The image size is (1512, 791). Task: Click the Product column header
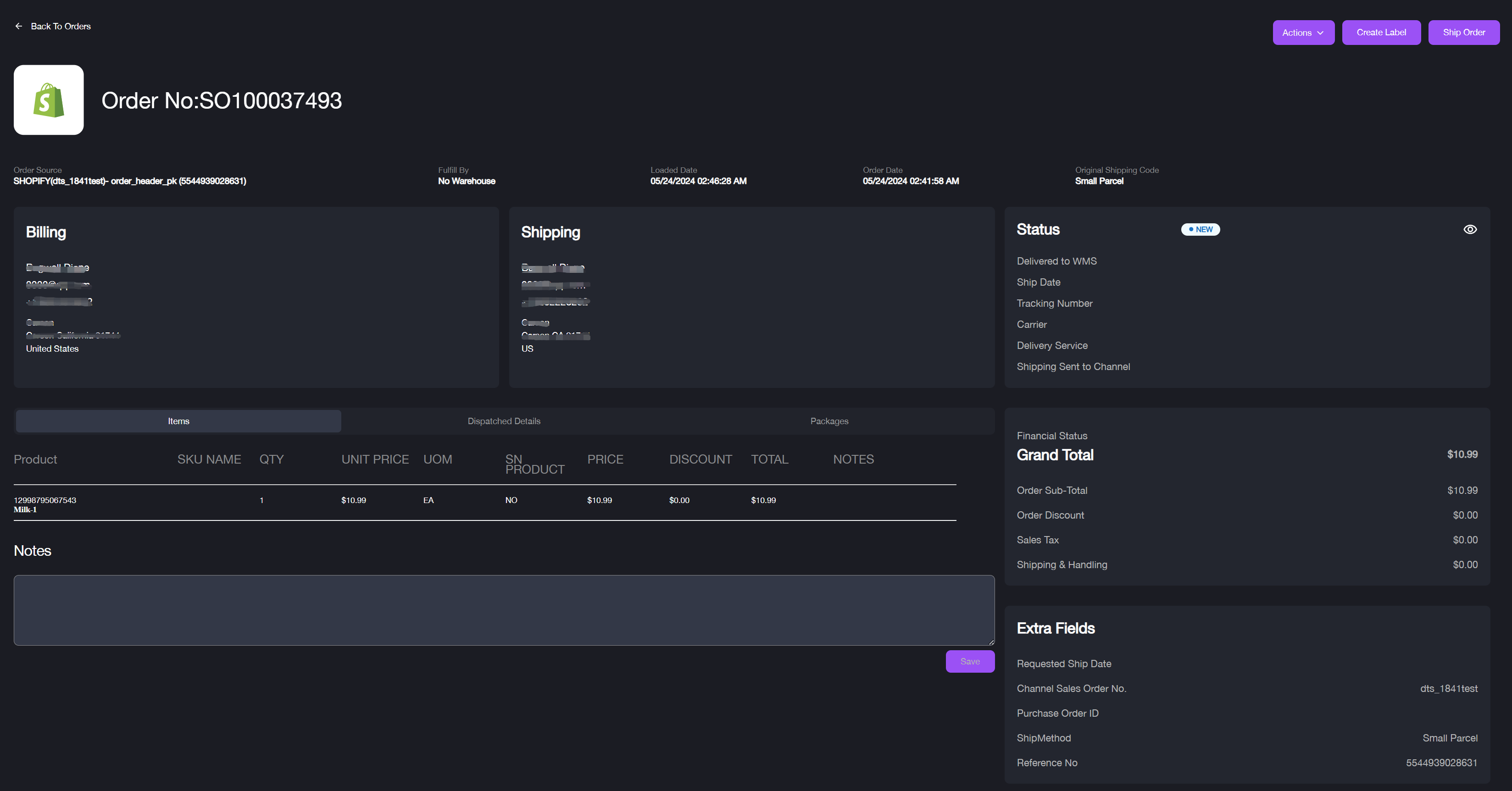(x=35, y=459)
